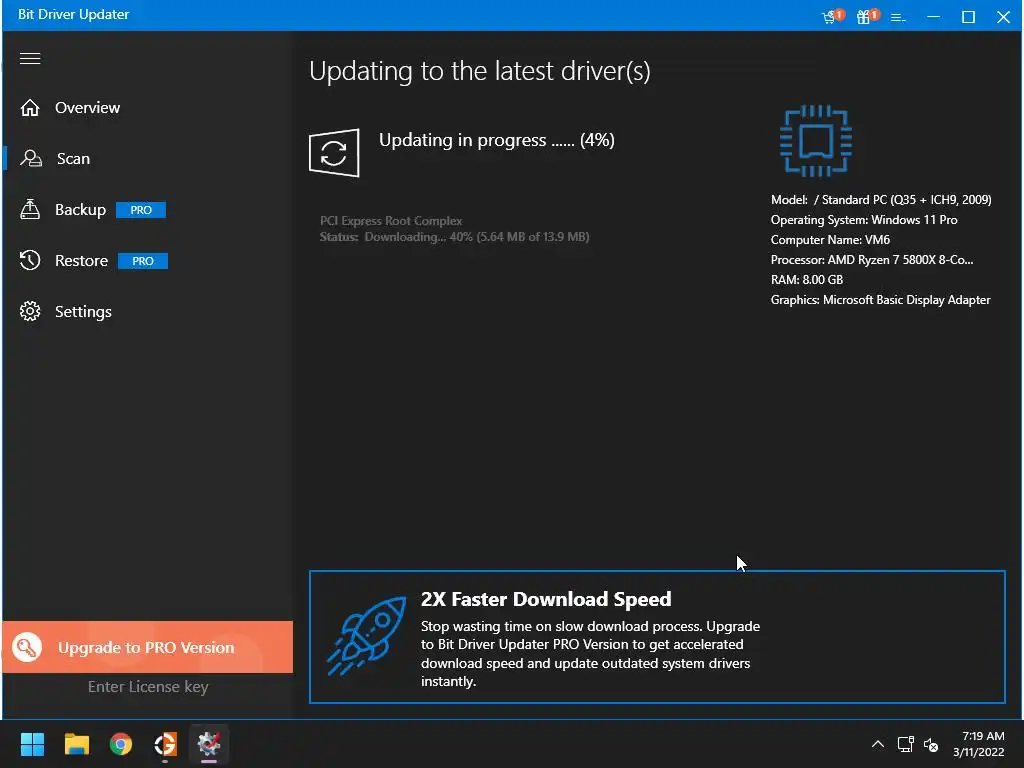This screenshot has width=1024, height=768.
Task: Open the Windows Start menu
Action: (x=32, y=744)
